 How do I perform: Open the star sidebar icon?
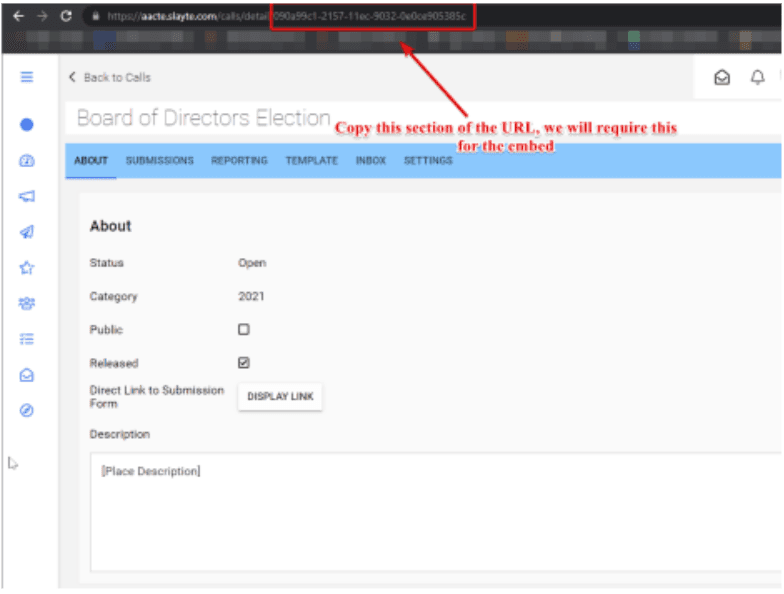click(x=26, y=268)
